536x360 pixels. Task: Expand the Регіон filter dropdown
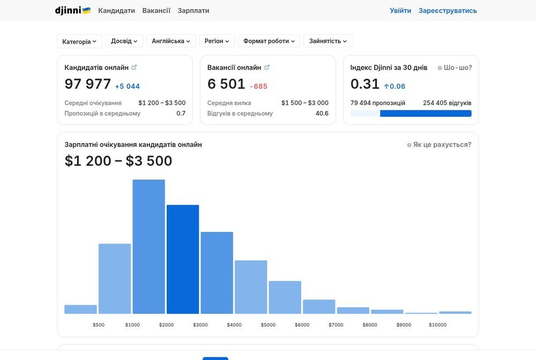(217, 41)
